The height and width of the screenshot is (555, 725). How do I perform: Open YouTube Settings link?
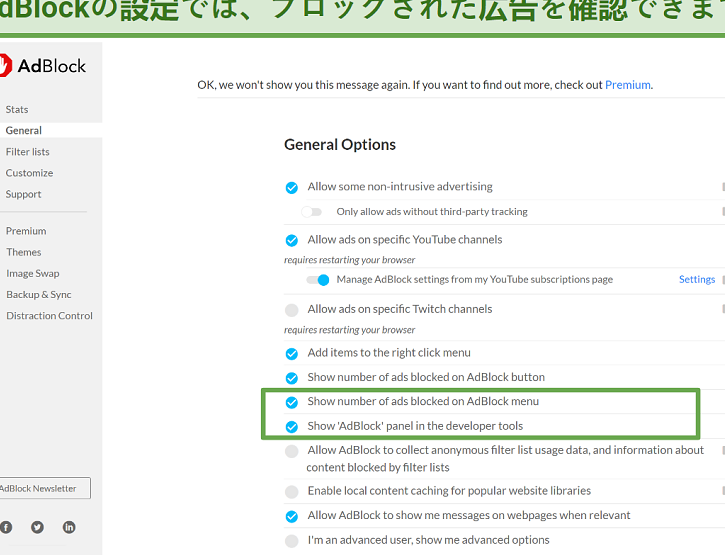click(x=697, y=279)
